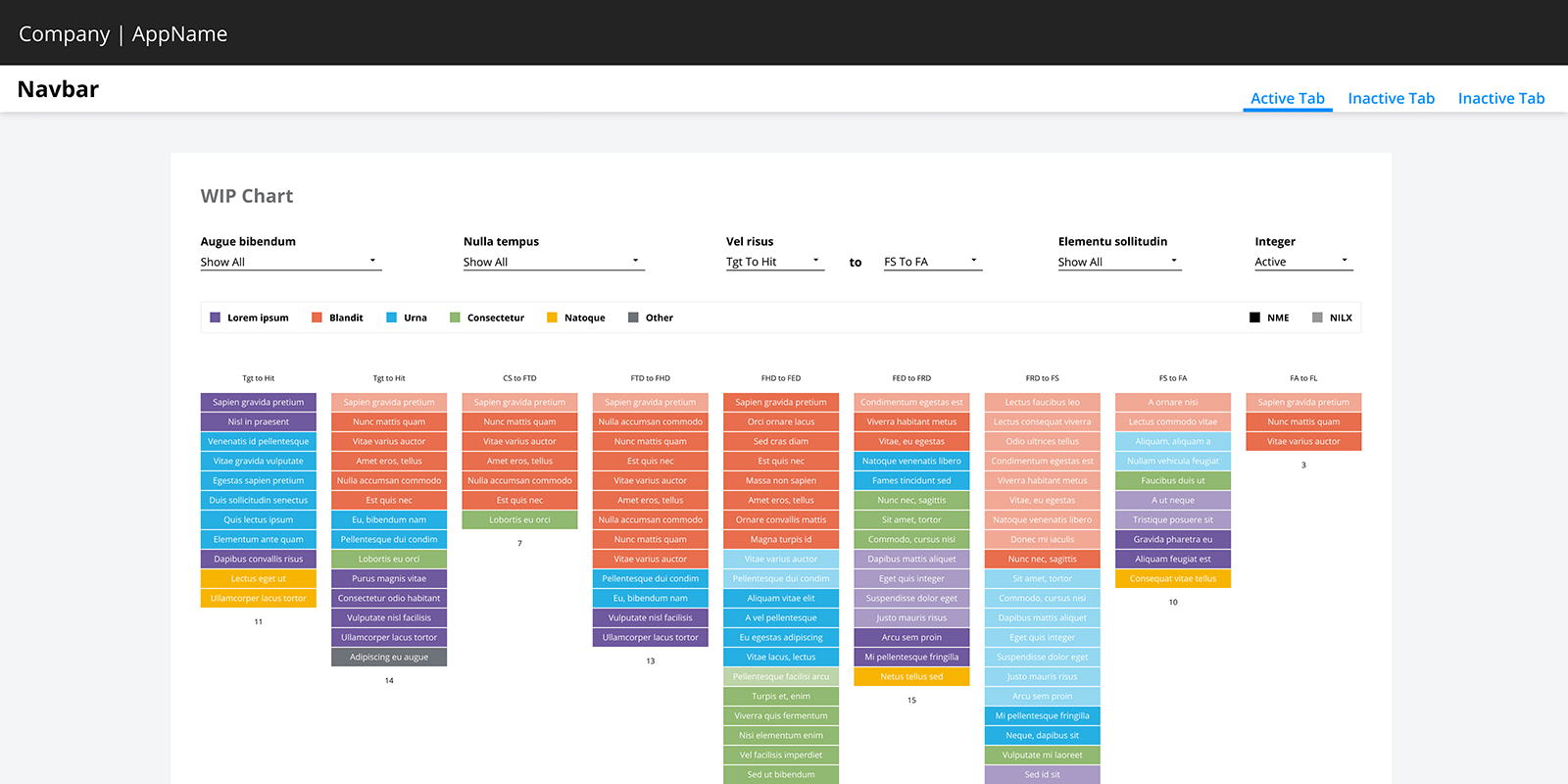Select the Inactive Tab adjacent to Active Tab
This screenshot has width=1568, height=784.
(1391, 98)
